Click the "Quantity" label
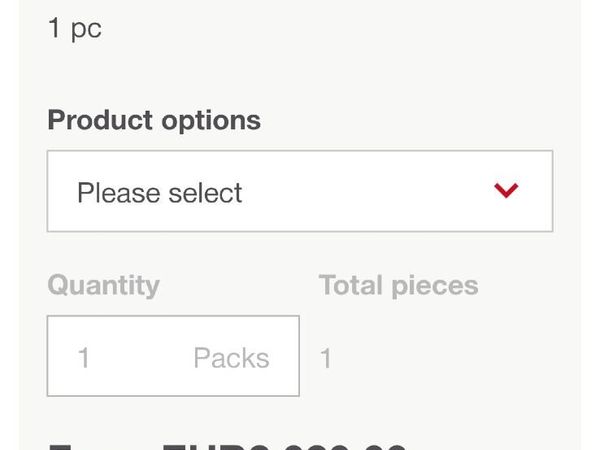The height and width of the screenshot is (450, 600). tap(103, 285)
